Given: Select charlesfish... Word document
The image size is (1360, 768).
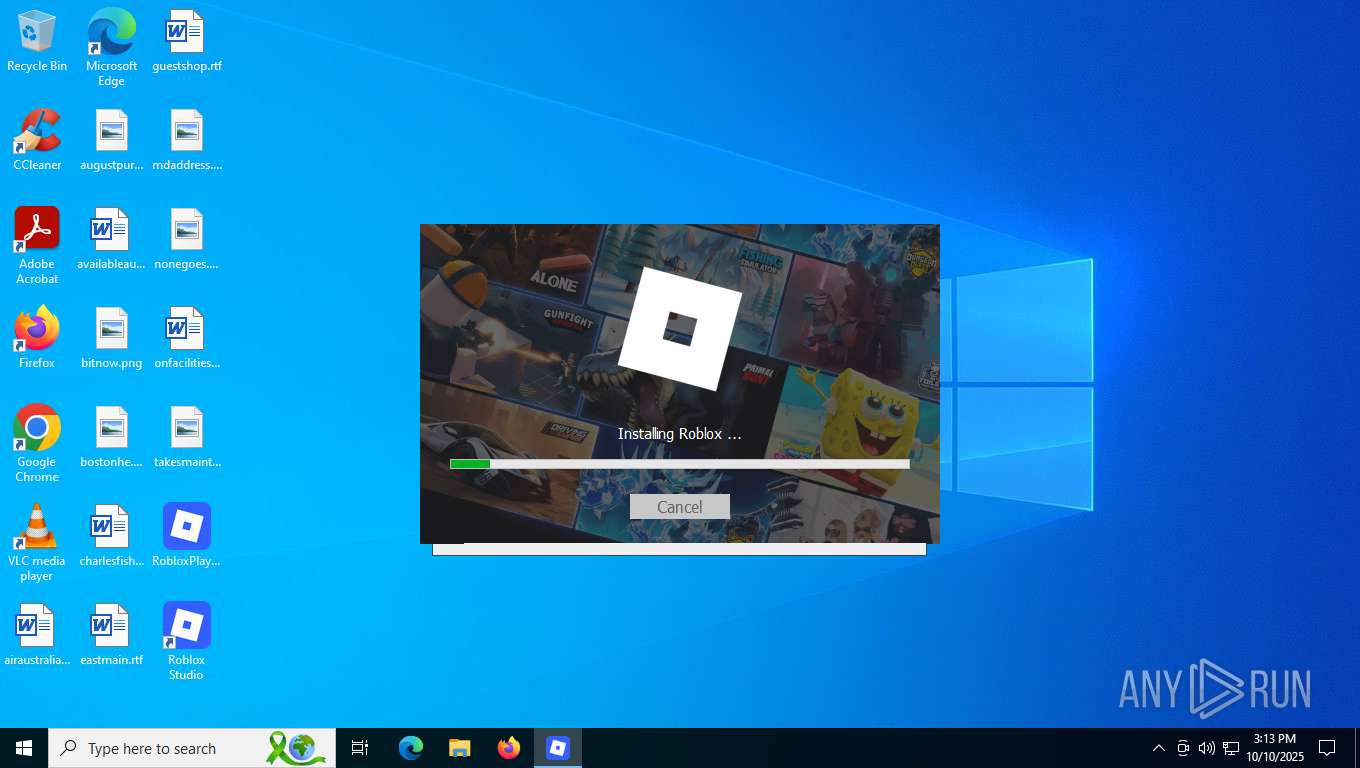Looking at the screenshot, I should [x=111, y=536].
